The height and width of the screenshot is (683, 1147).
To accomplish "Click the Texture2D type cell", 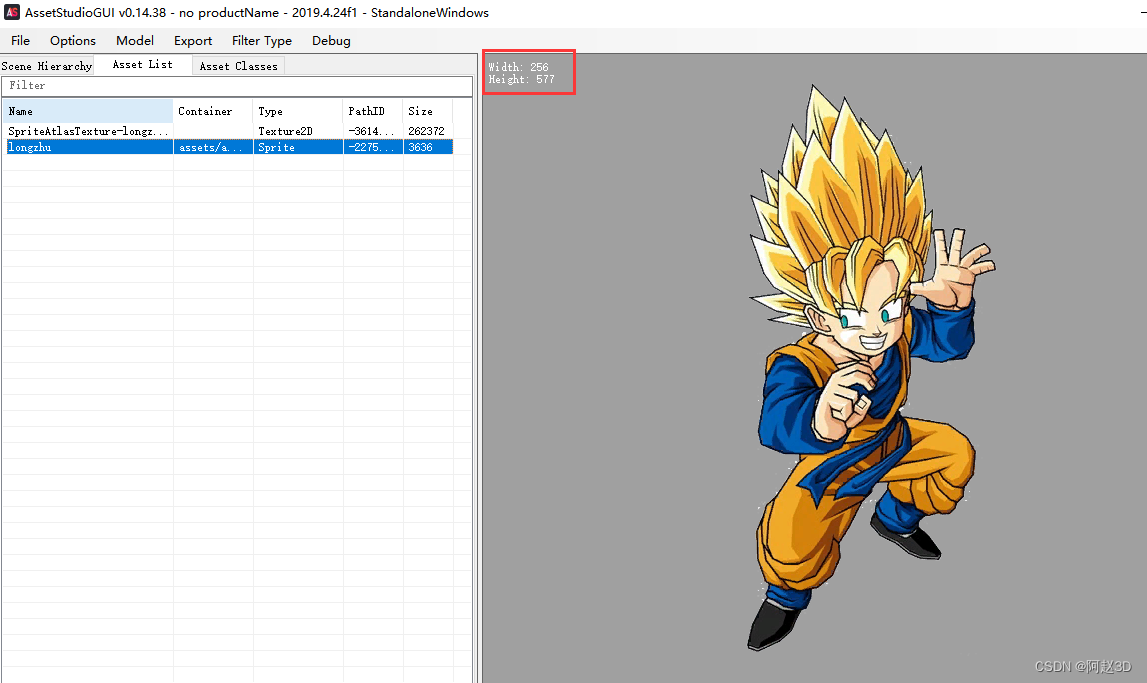I will tap(298, 131).
